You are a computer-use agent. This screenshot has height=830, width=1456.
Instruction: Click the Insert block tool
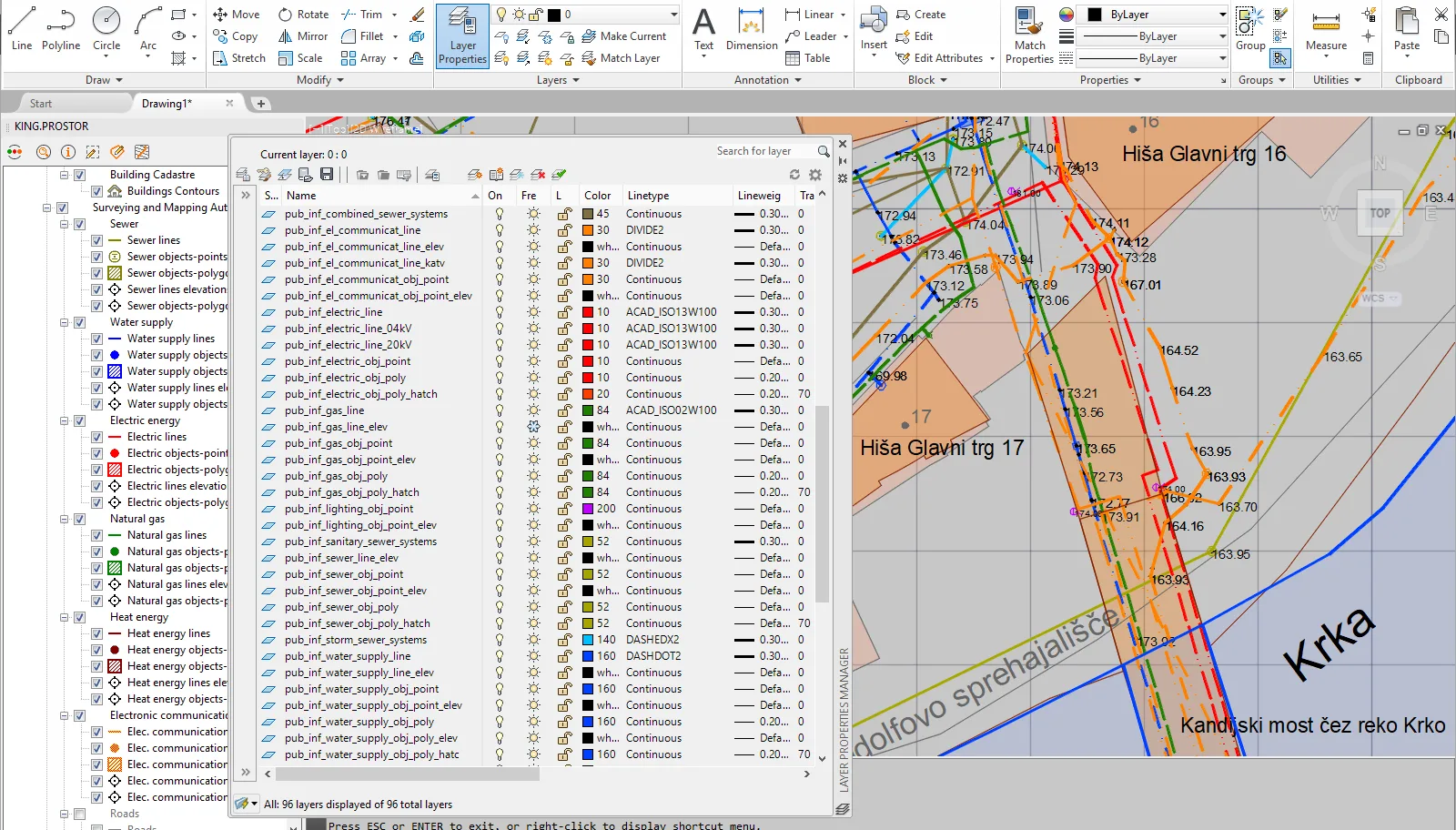click(x=874, y=29)
